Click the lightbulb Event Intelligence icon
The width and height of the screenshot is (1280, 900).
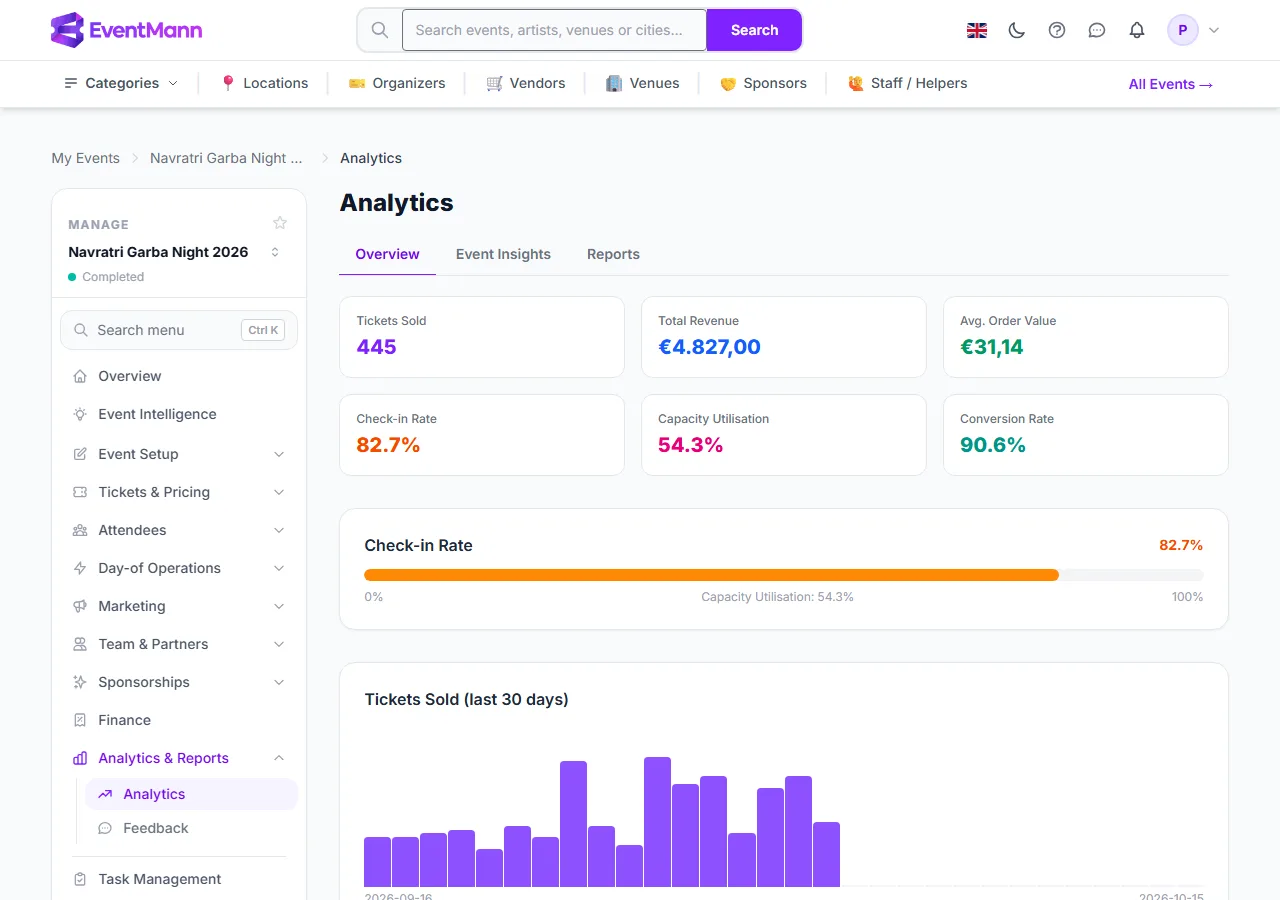[80, 414]
